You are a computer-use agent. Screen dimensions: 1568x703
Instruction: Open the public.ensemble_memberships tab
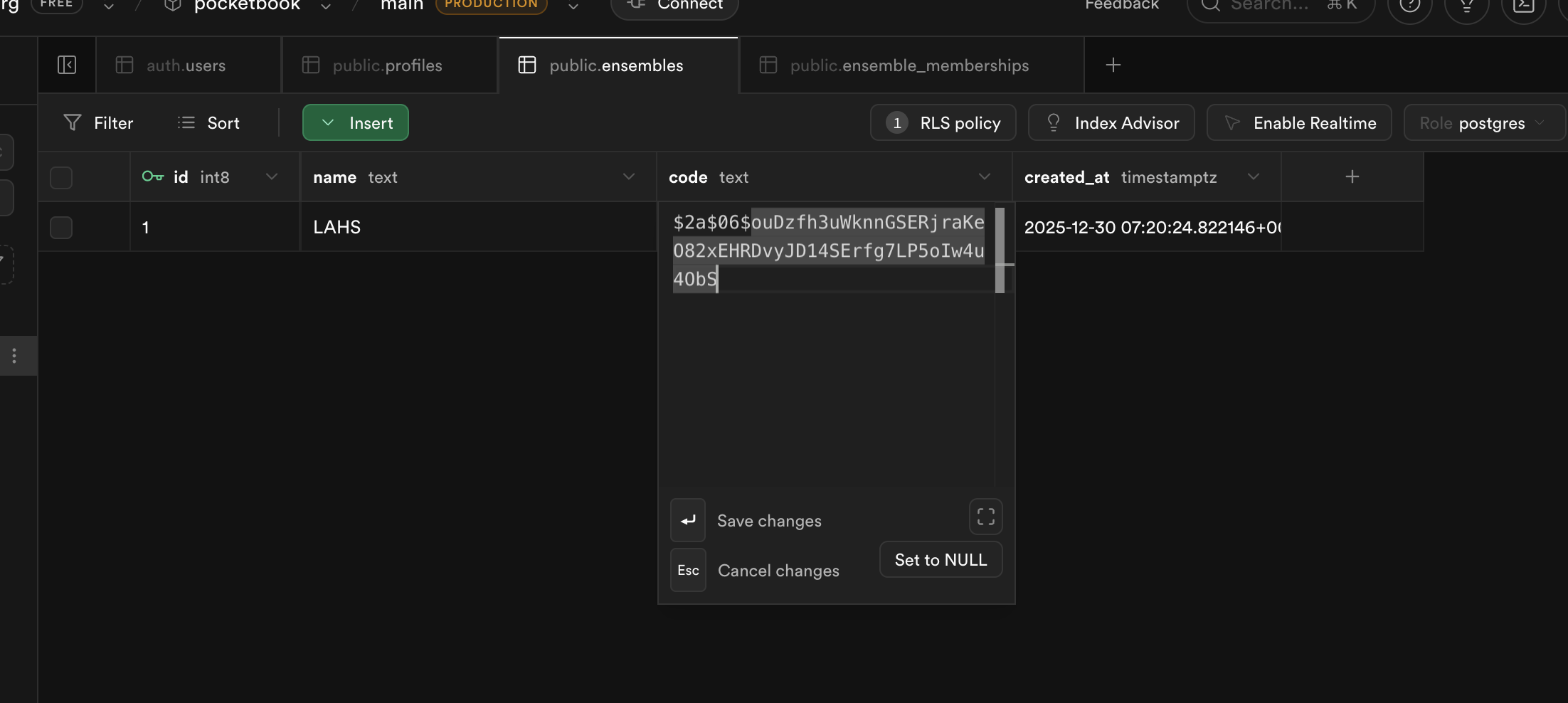(909, 65)
